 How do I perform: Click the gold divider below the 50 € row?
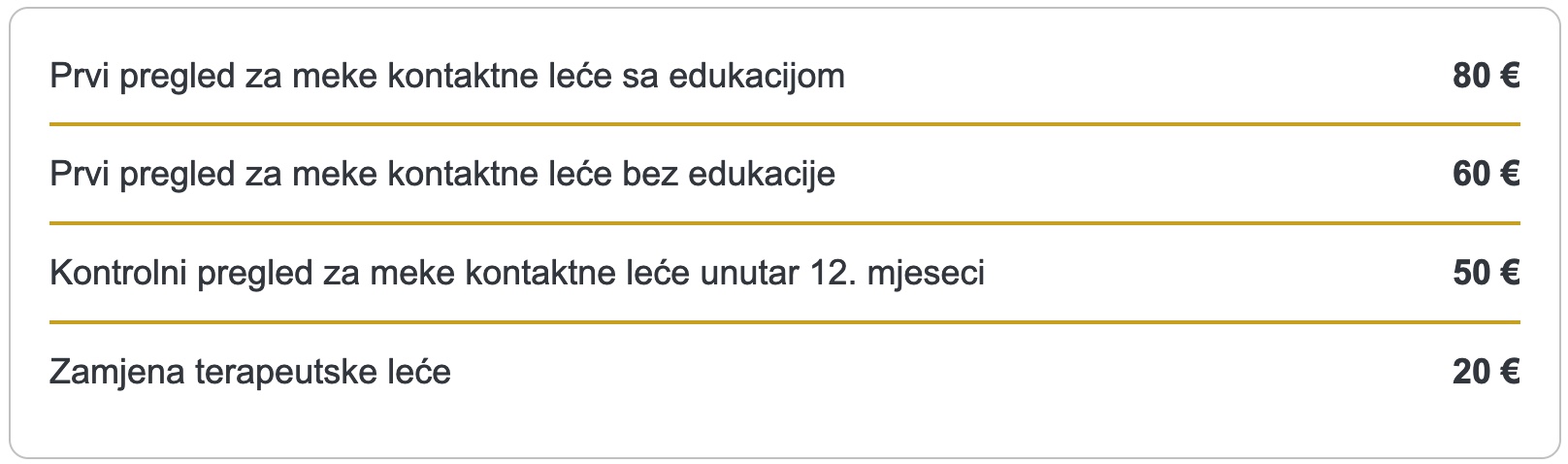click(784, 322)
